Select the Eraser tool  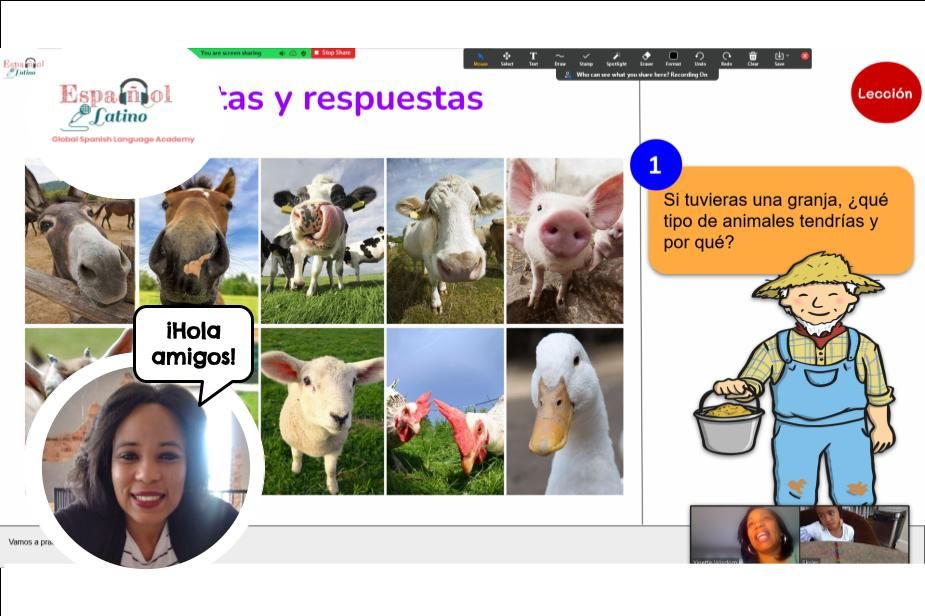click(x=646, y=58)
